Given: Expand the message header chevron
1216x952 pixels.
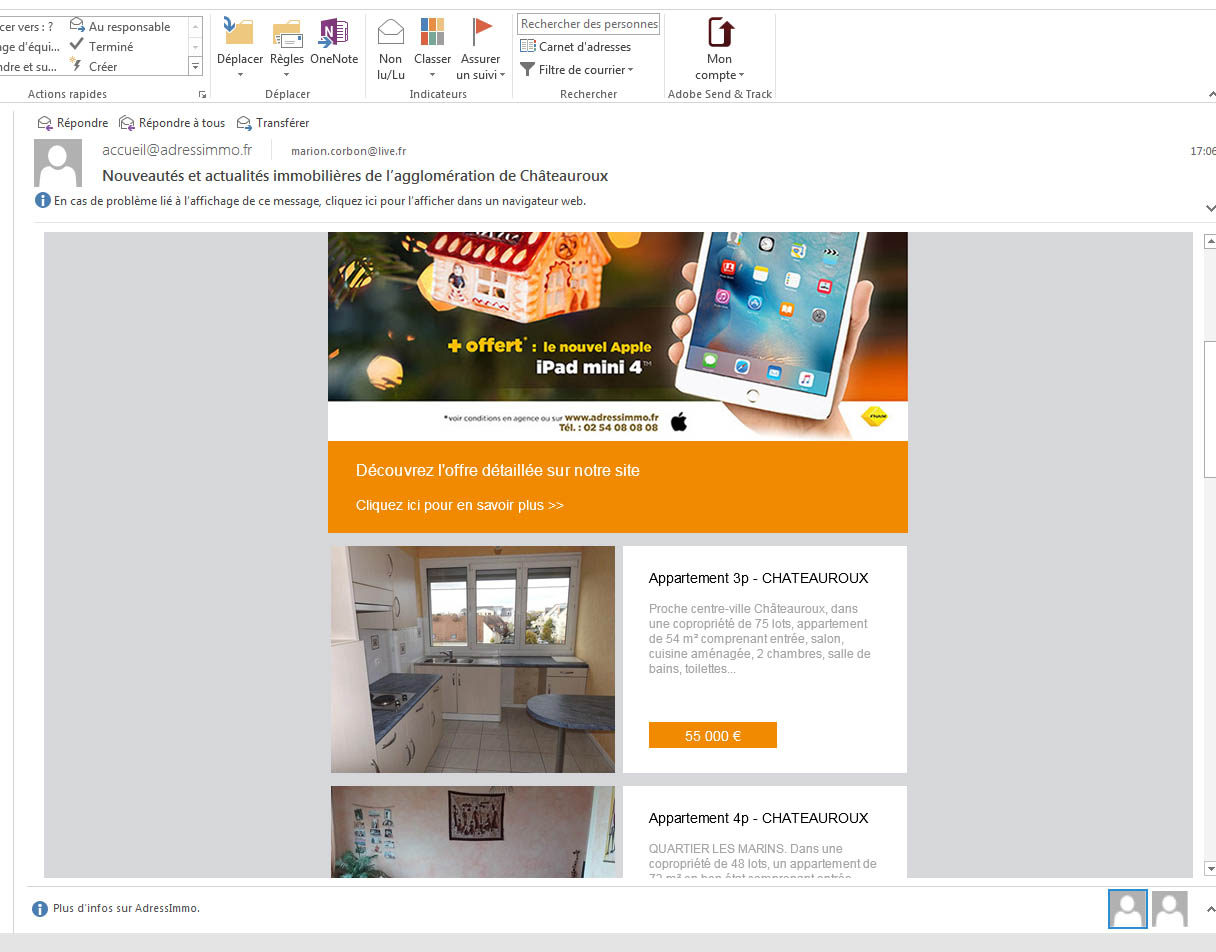Looking at the screenshot, I should pyautogui.click(x=1210, y=208).
